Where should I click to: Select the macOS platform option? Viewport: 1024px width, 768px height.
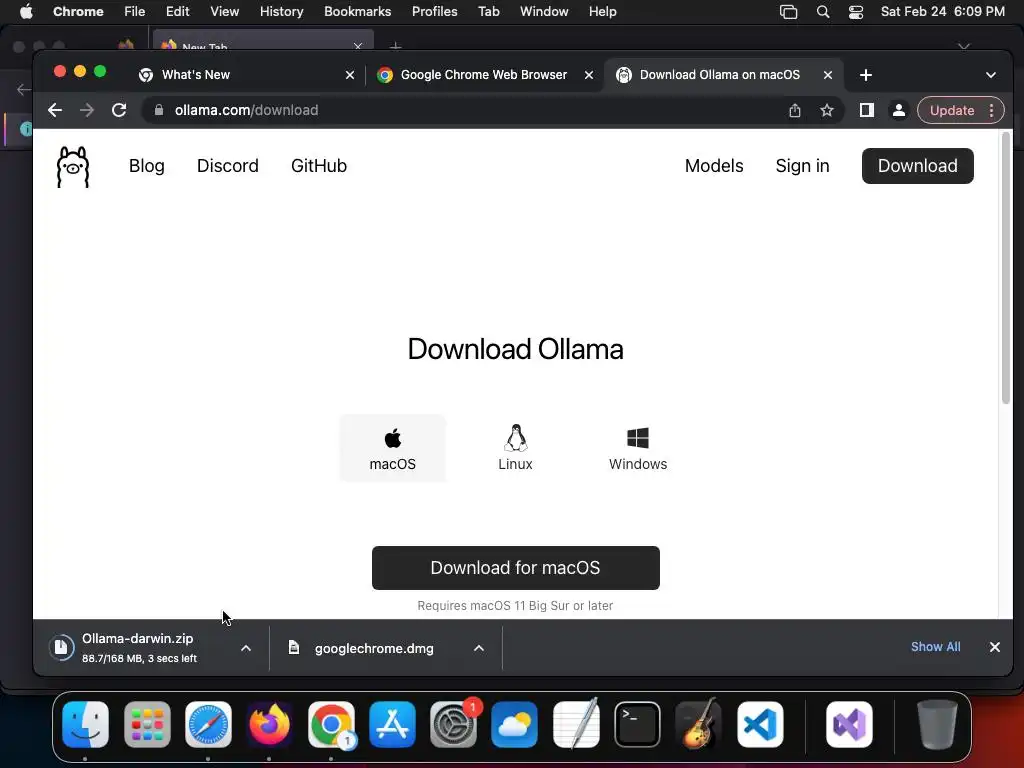[392, 449]
